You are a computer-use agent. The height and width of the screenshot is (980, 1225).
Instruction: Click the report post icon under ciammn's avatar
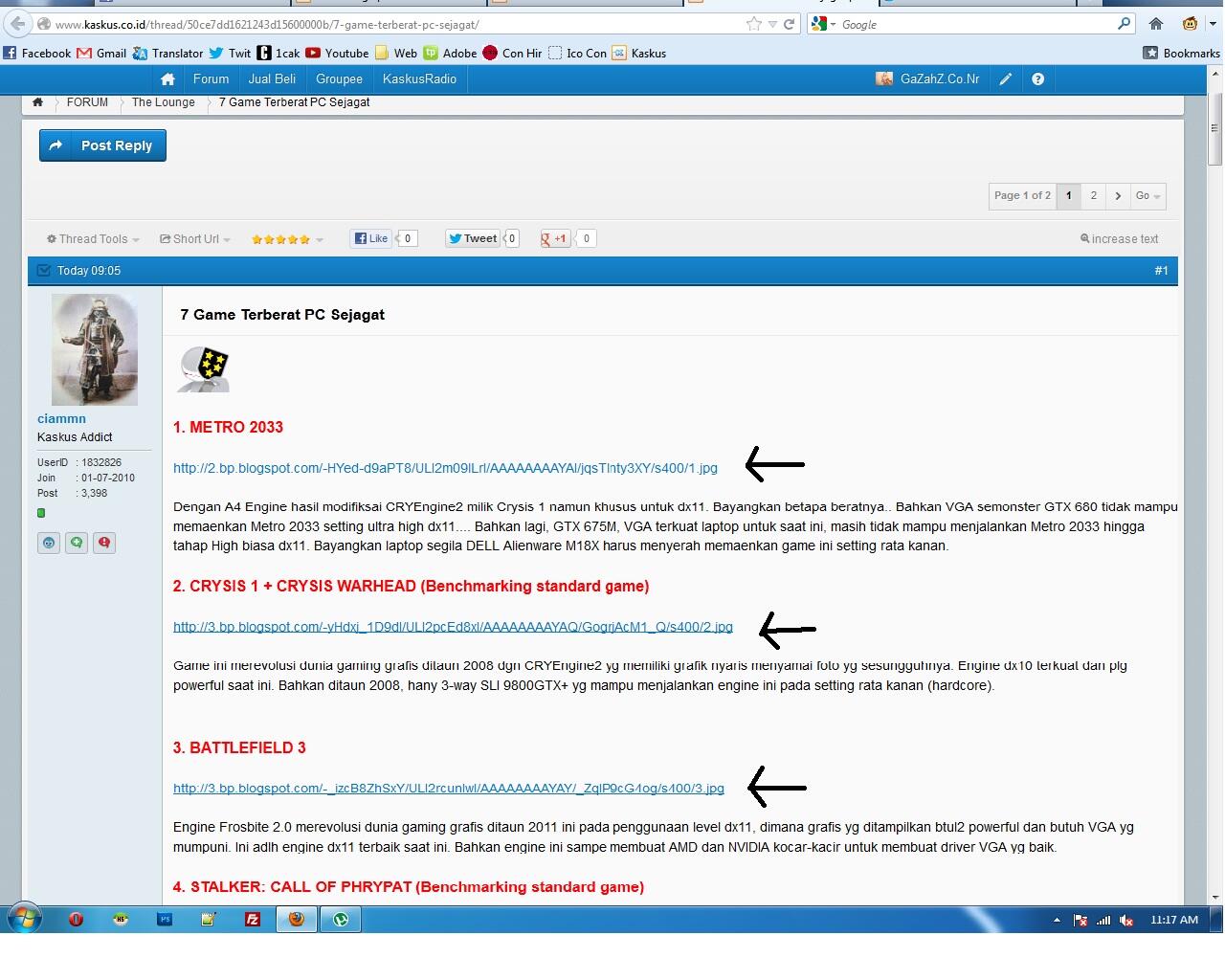pyautogui.click(x=104, y=543)
